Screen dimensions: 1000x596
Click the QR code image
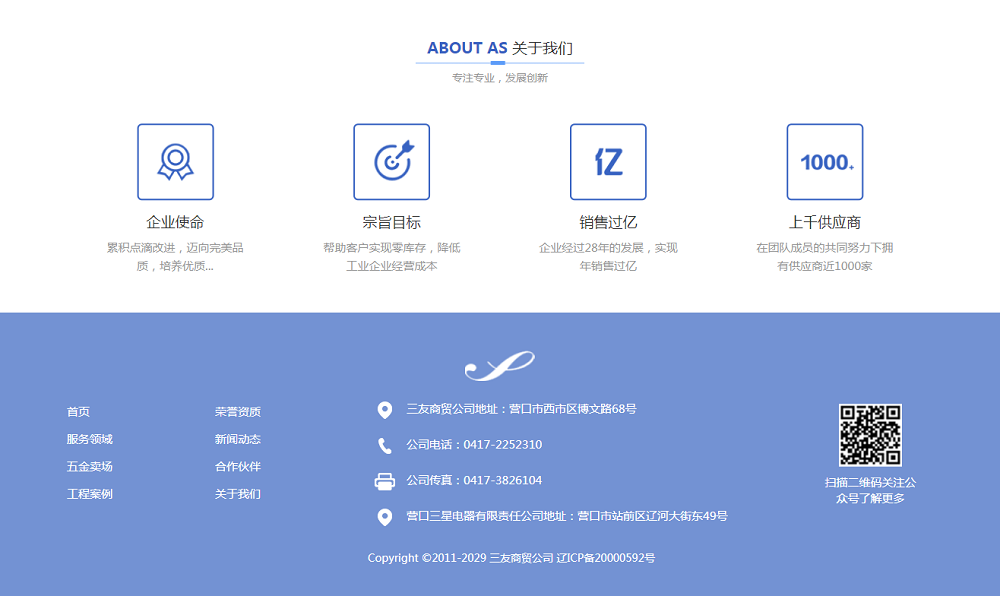(870, 435)
